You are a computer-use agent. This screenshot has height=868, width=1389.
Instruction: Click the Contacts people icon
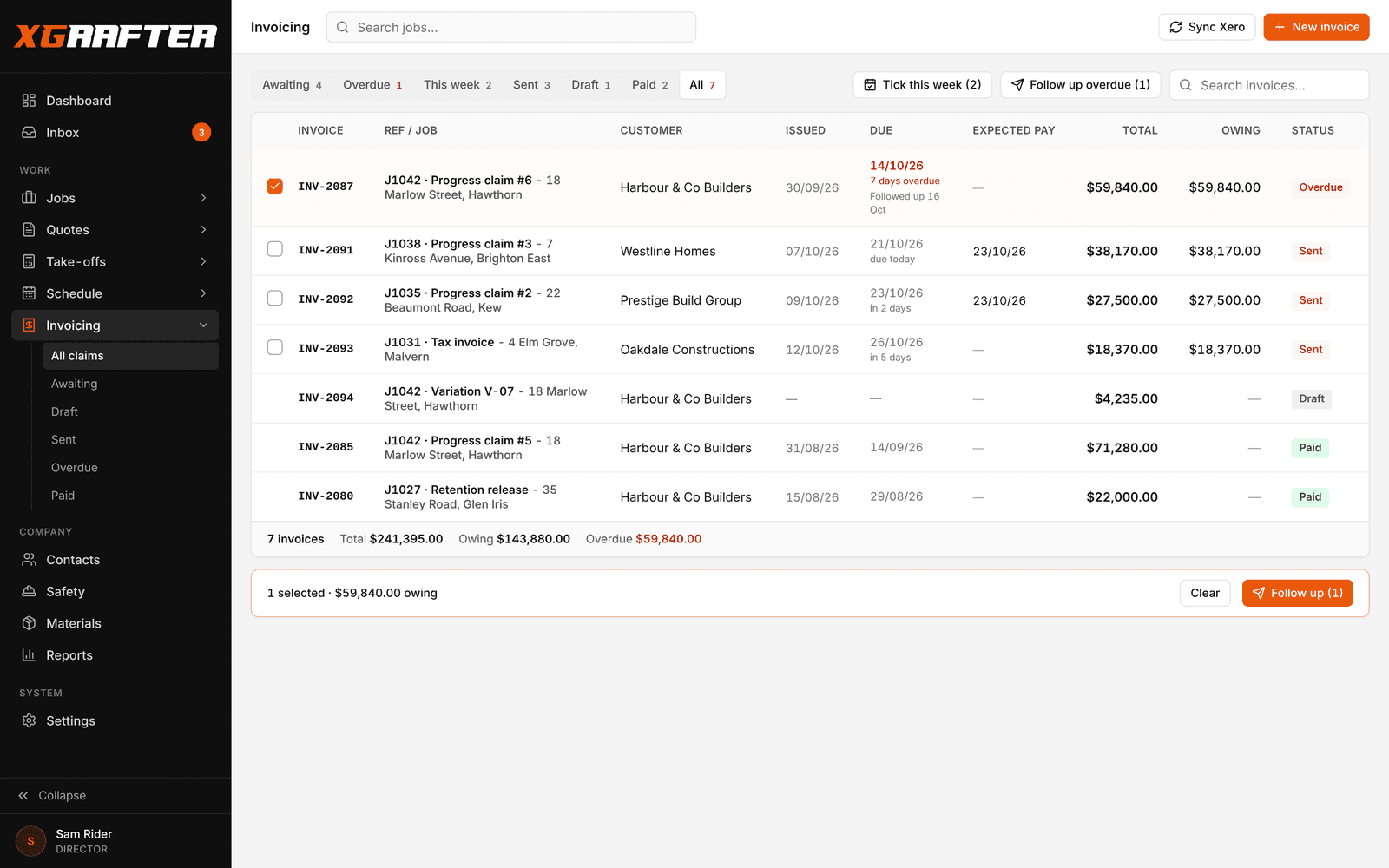click(x=29, y=560)
